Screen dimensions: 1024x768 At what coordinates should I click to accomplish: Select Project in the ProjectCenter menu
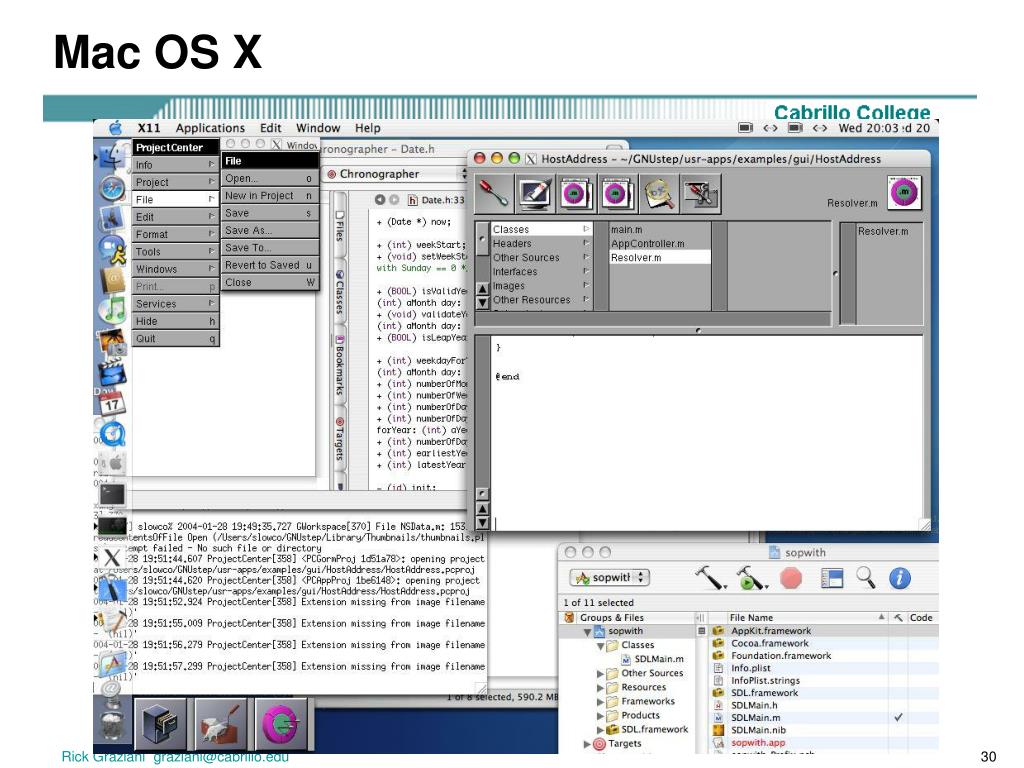[x=176, y=182]
